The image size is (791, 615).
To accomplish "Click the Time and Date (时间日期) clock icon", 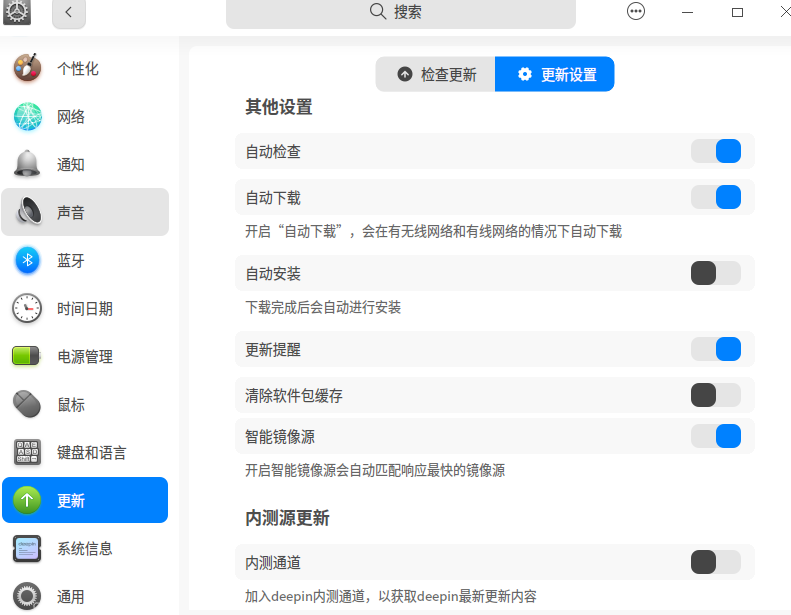I will 27,308.
